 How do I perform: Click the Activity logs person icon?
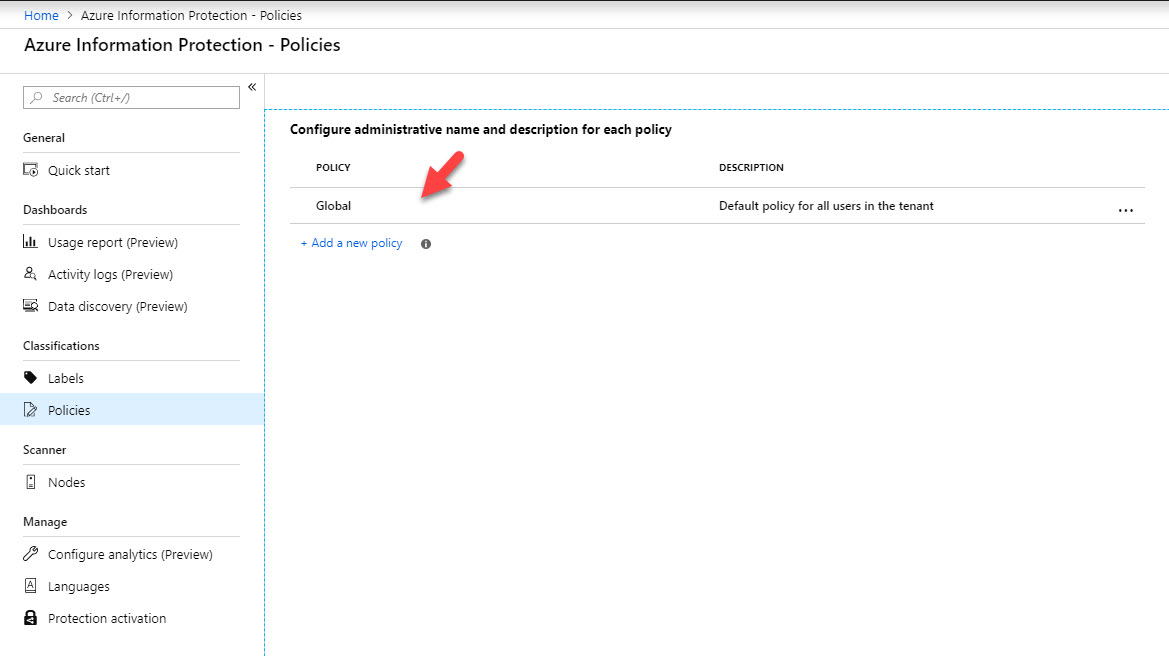click(31, 274)
